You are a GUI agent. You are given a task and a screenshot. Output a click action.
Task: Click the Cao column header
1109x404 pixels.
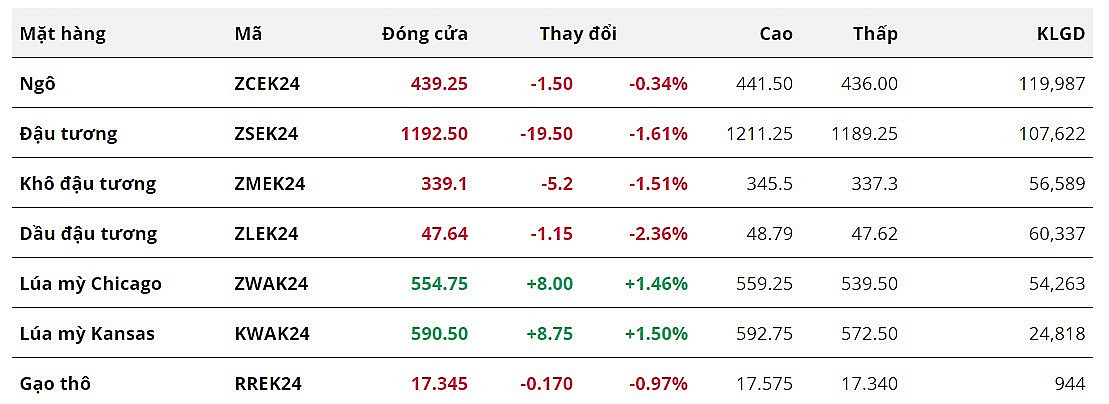[x=775, y=34]
